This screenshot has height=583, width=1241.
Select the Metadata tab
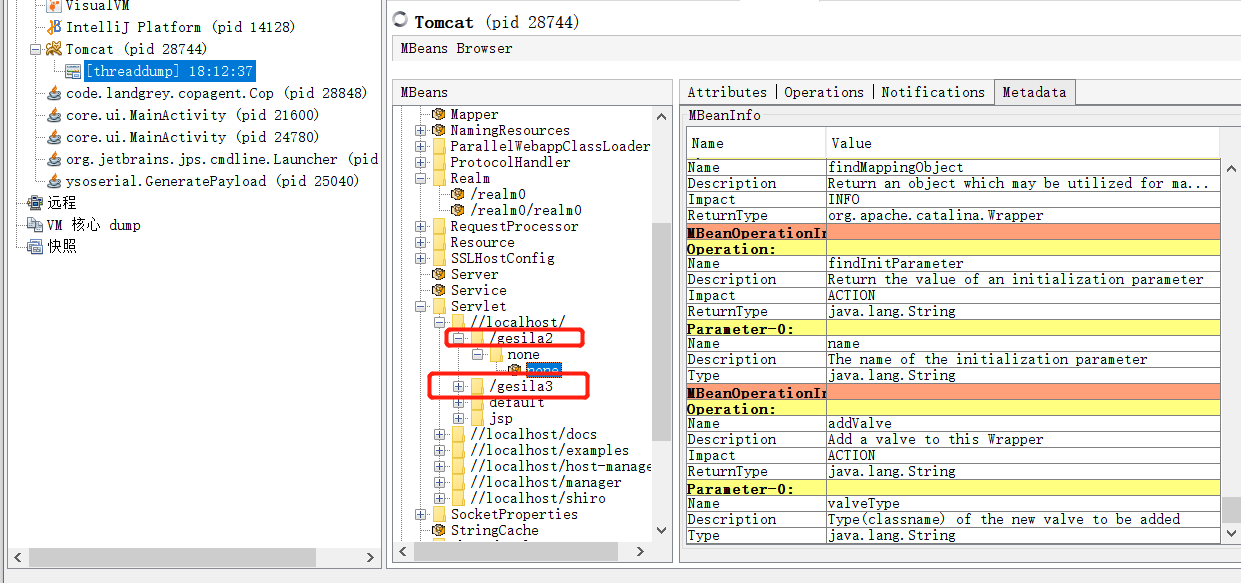[1035, 92]
